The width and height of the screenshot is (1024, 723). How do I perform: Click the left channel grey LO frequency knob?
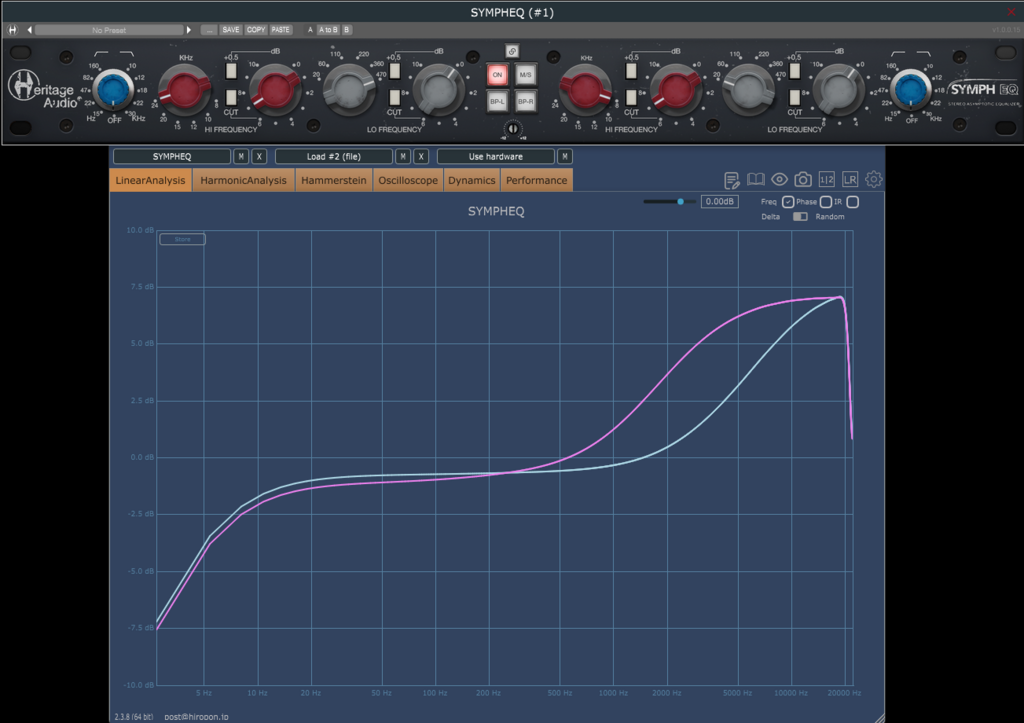349,89
